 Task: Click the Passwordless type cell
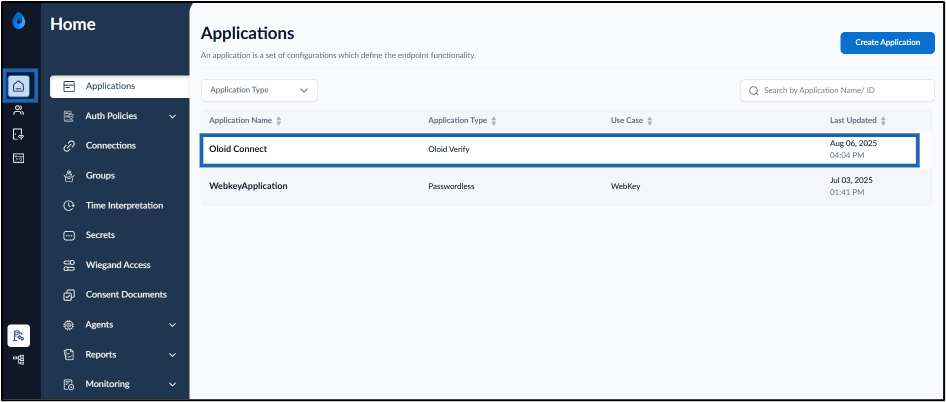coord(451,187)
